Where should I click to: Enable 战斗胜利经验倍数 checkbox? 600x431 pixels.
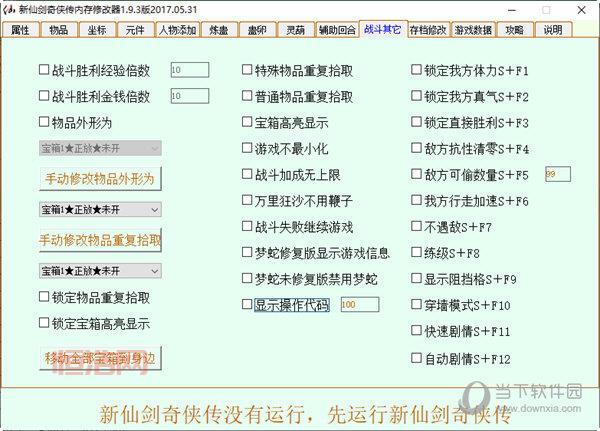44,71
